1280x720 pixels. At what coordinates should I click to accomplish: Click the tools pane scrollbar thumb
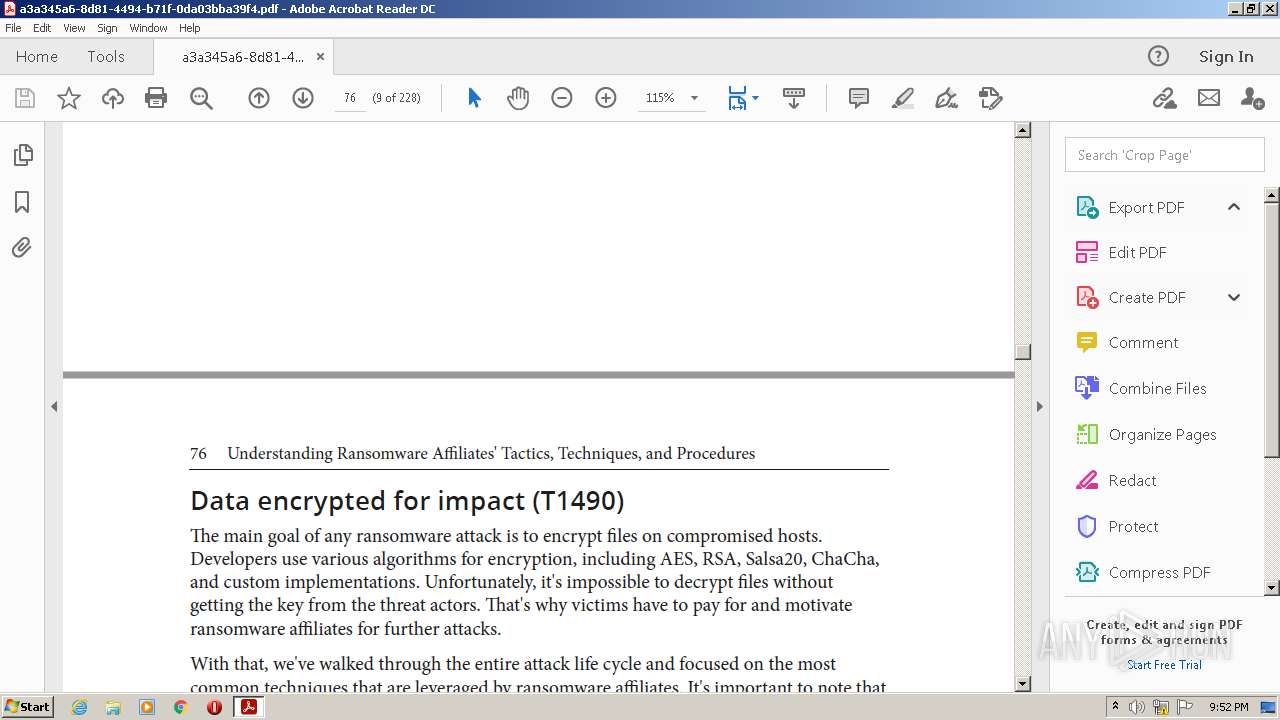click(1272, 330)
